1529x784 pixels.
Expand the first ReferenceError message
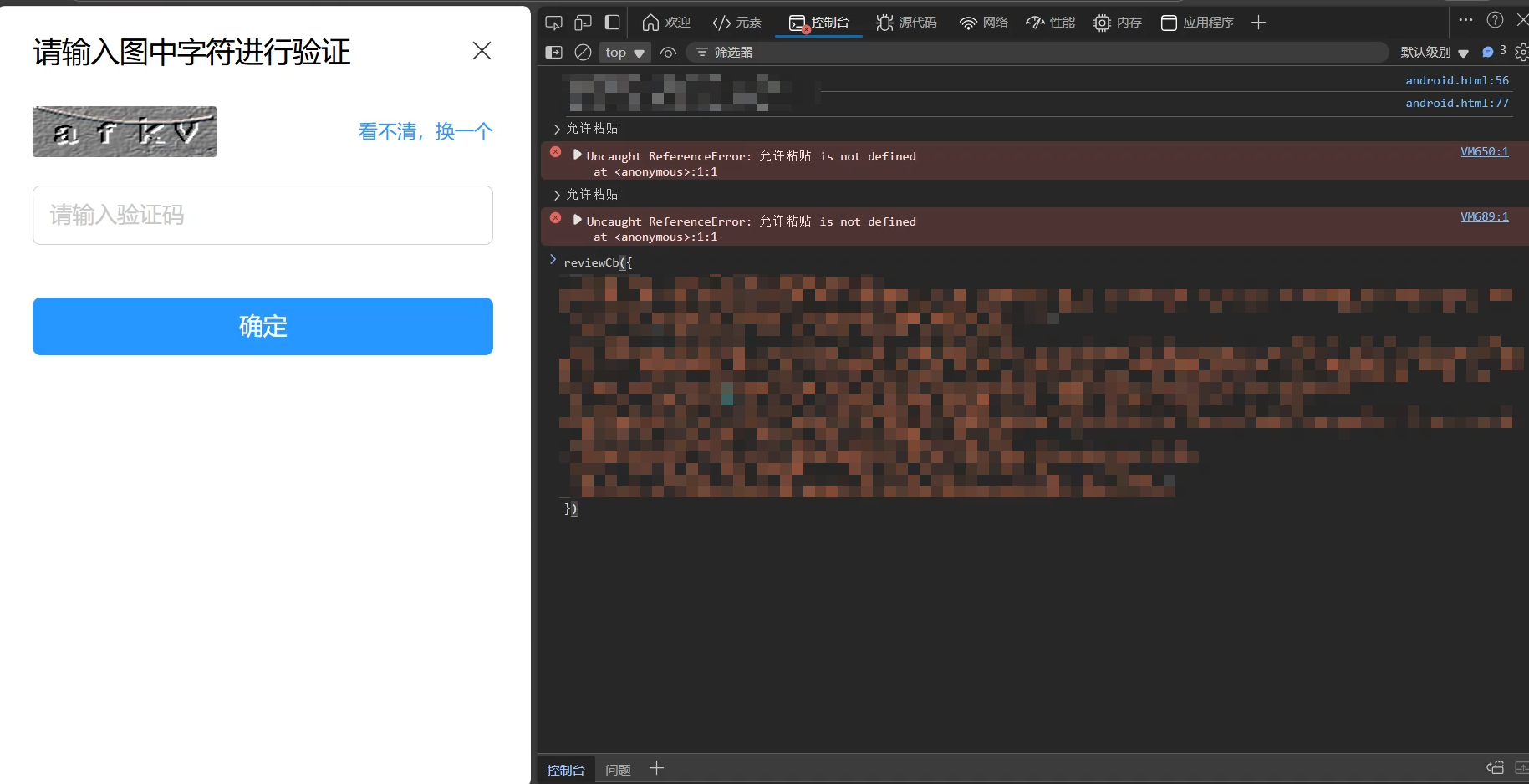click(577, 155)
